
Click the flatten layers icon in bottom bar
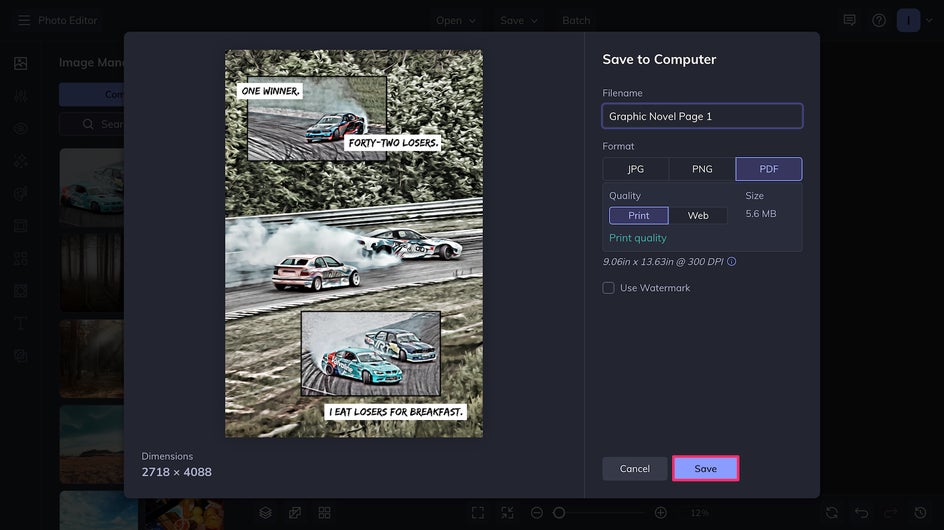pos(295,513)
